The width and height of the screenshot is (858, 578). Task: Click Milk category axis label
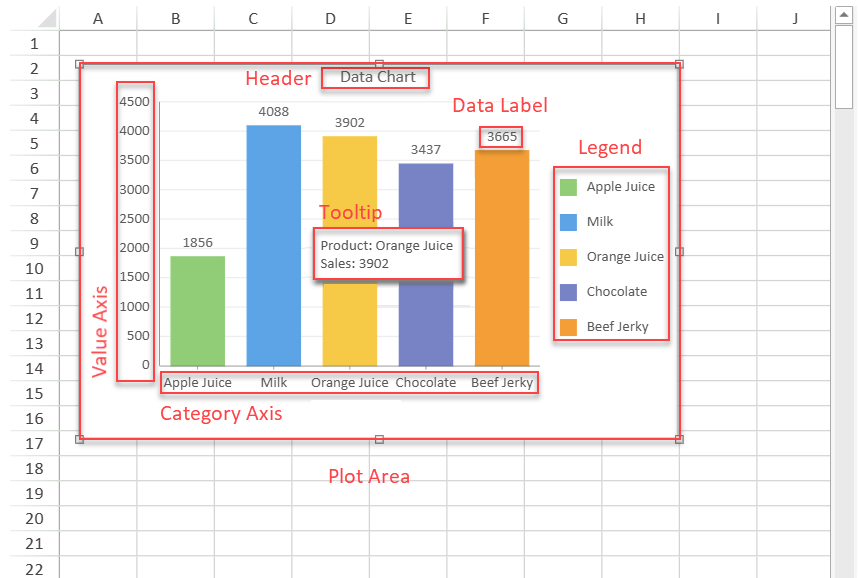click(274, 383)
